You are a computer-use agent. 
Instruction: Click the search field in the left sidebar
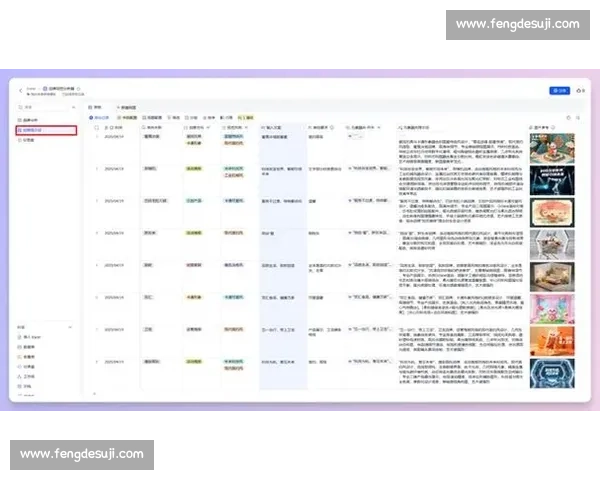pyautogui.click(x=43, y=107)
